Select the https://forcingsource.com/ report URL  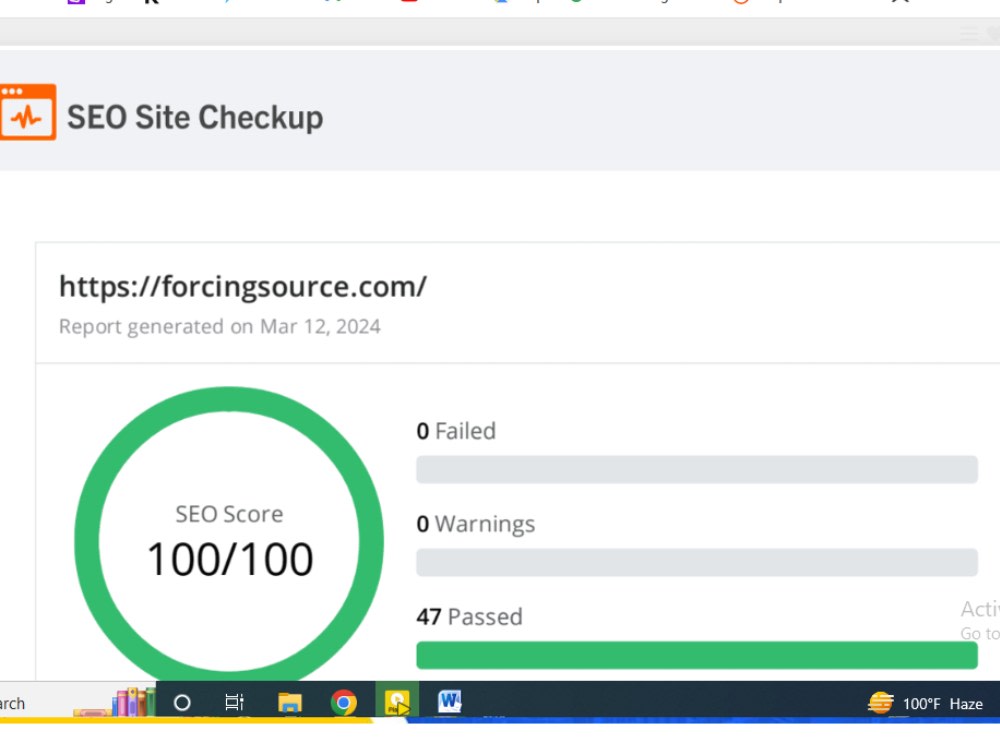[x=243, y=286]
